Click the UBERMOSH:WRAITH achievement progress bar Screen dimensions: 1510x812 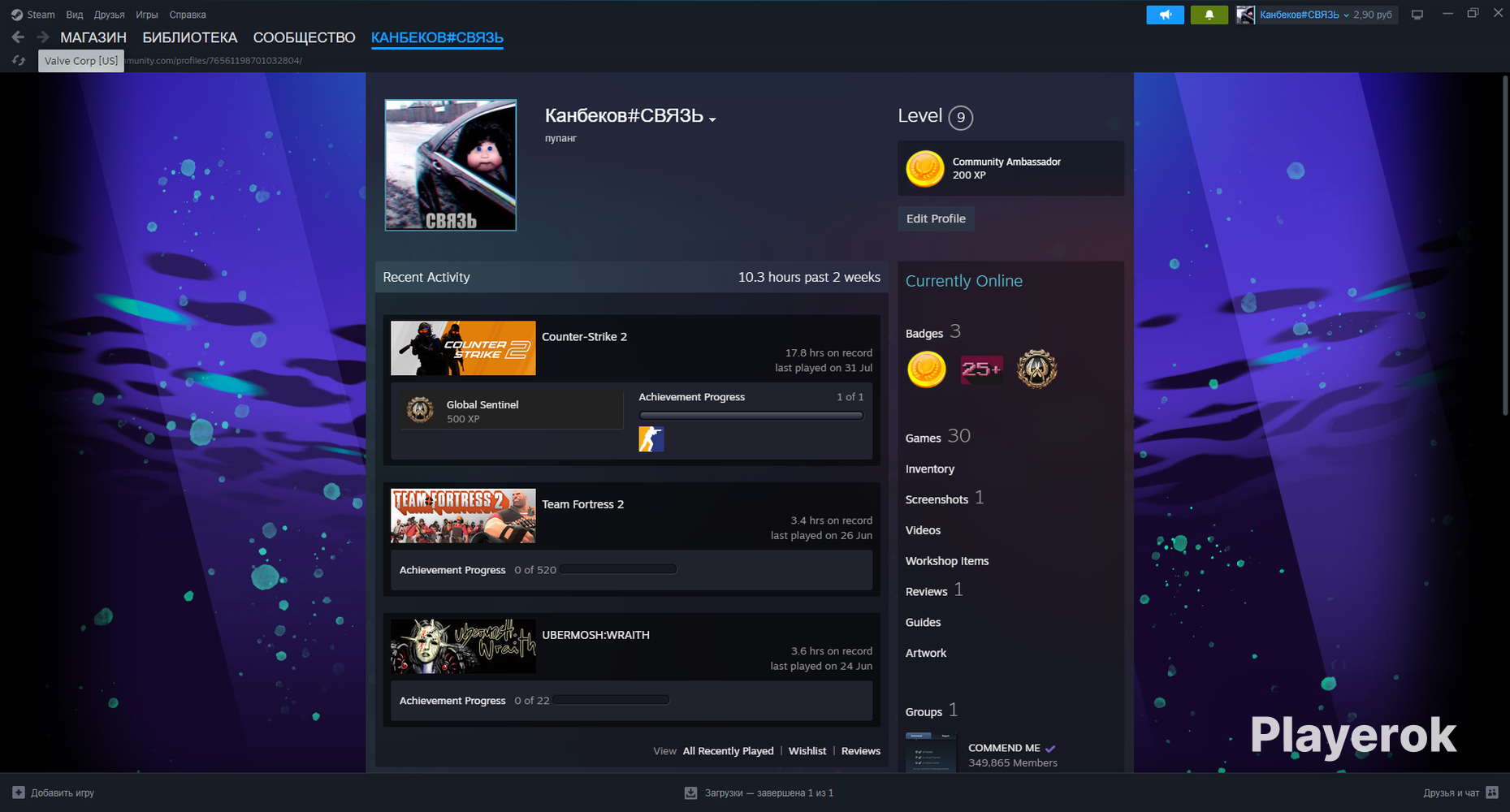click(611, 700)
